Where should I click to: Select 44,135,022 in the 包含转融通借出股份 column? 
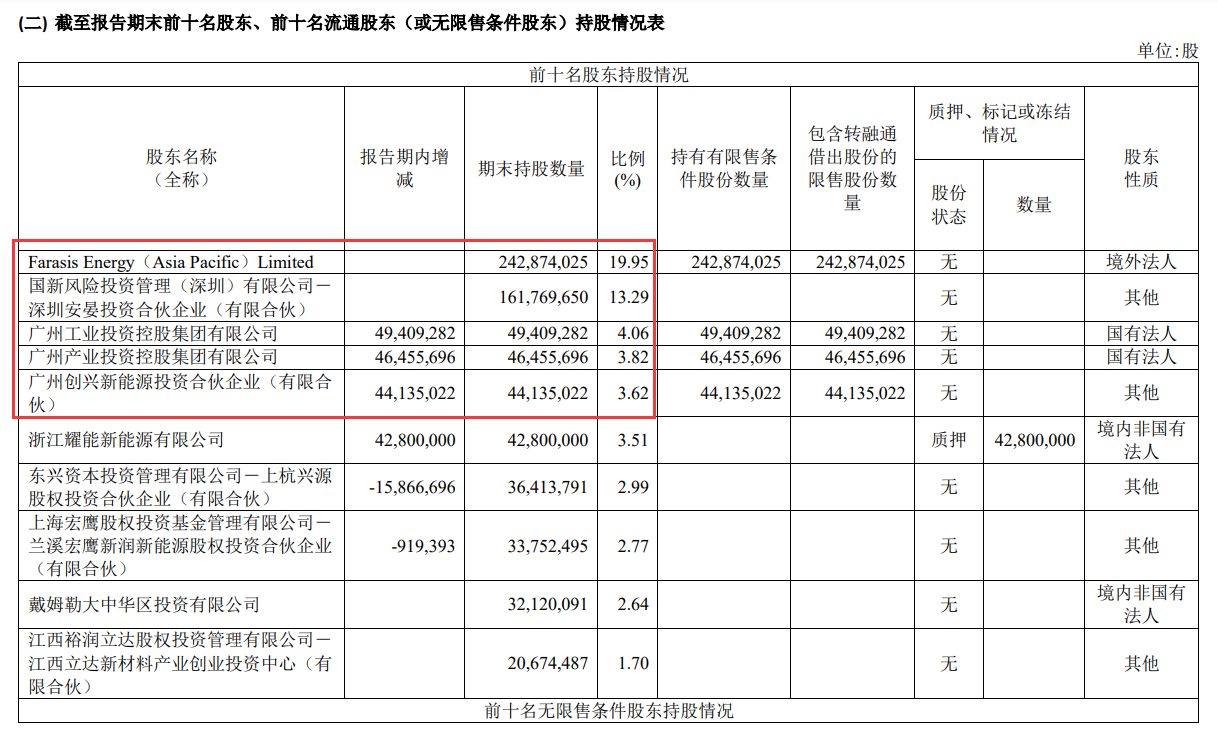pyautogui.click(x=865, y=393)
